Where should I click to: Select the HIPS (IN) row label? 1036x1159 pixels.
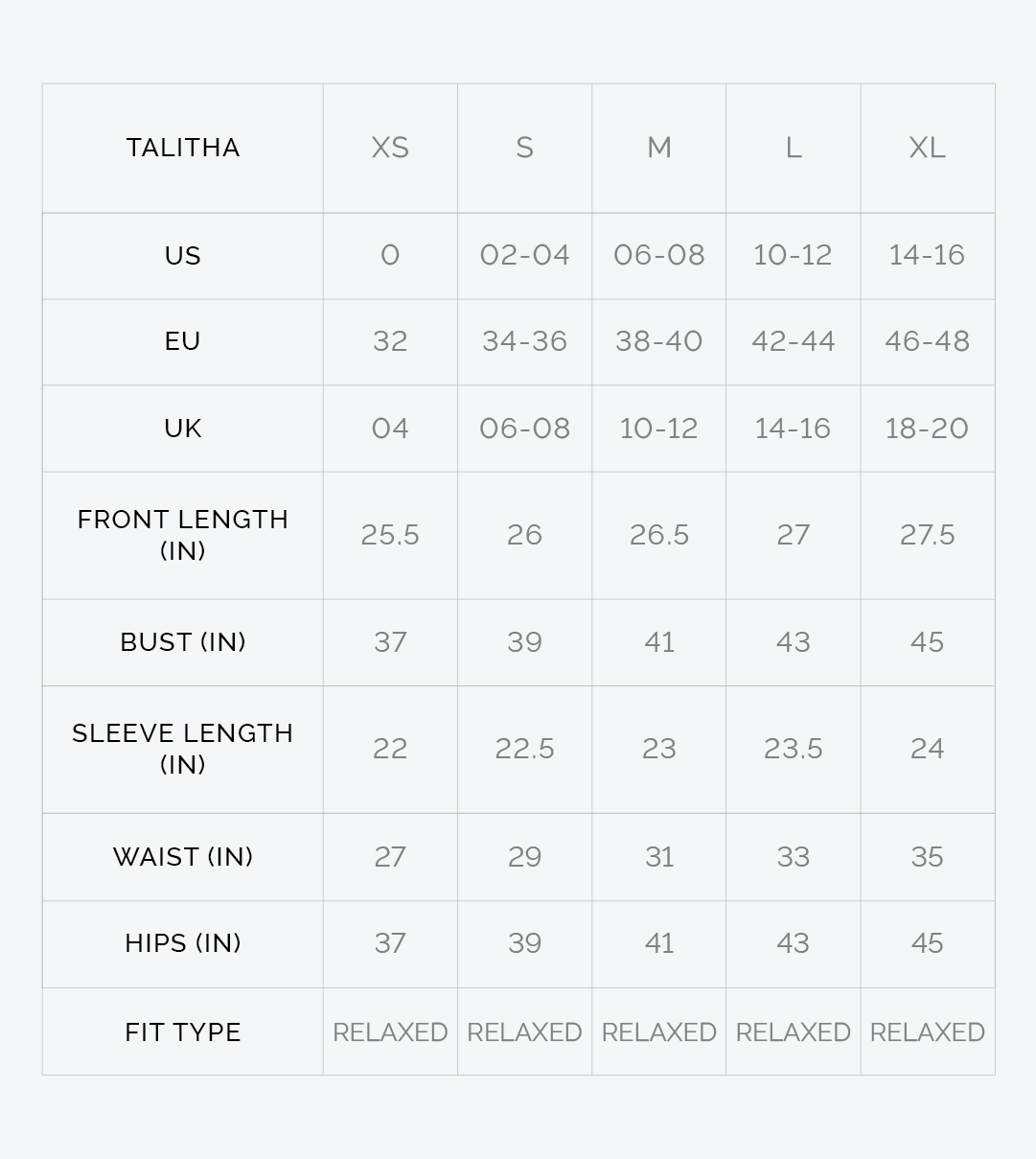click(x=183, y=943)
